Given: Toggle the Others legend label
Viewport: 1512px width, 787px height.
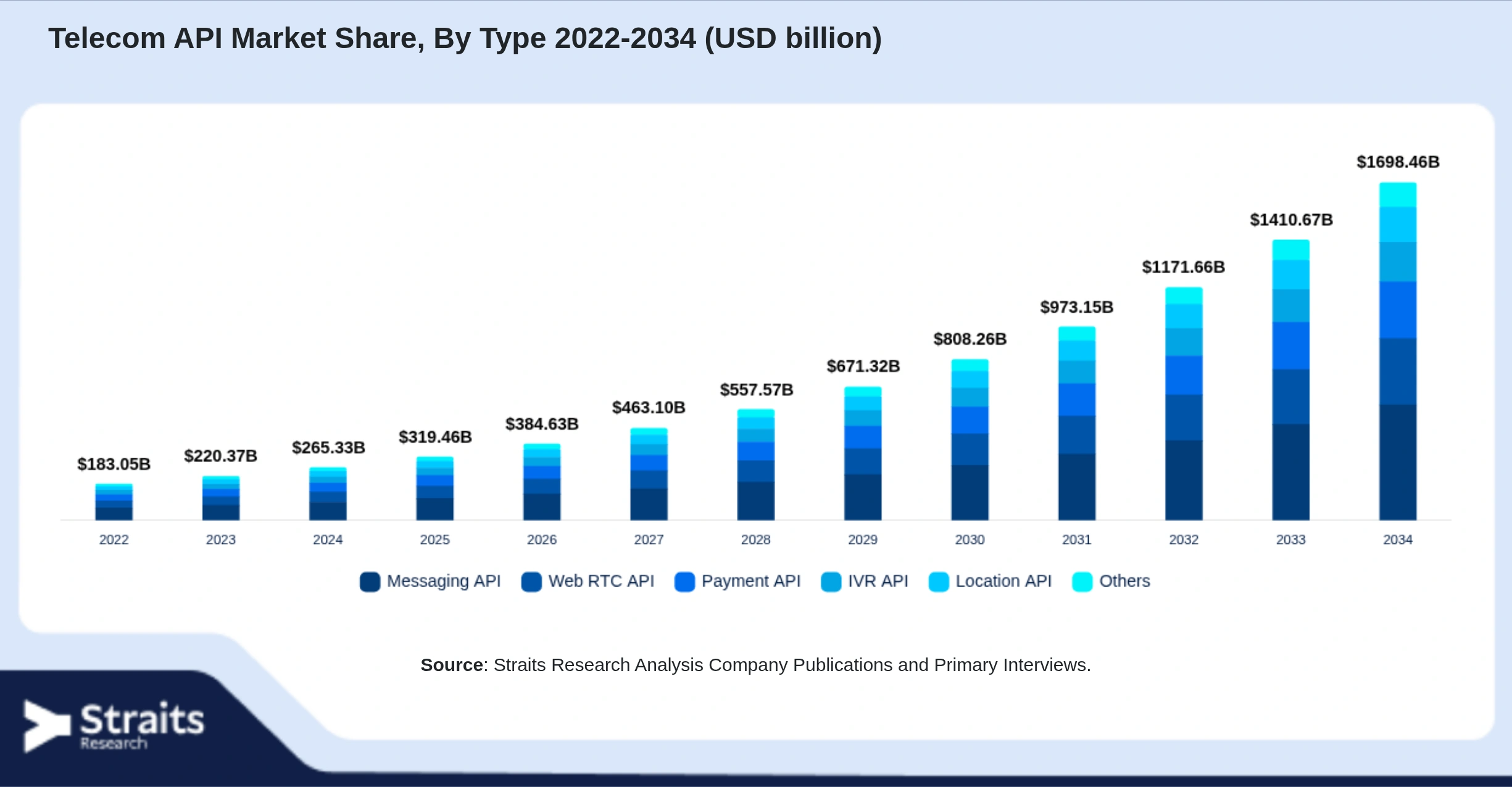Looking at the screenshot, I should pyautogui.click(x=1124, y=581).
